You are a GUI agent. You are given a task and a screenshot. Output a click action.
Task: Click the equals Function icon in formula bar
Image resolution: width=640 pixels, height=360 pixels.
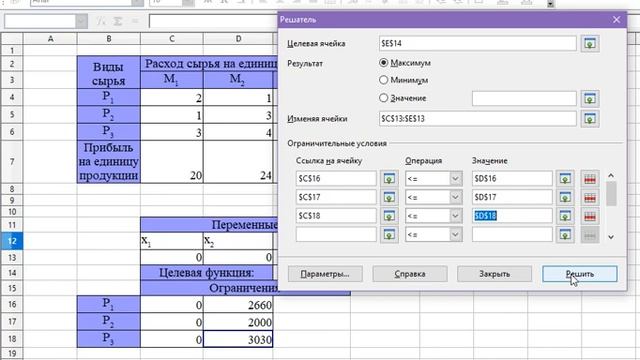click(x=135, y=21)
